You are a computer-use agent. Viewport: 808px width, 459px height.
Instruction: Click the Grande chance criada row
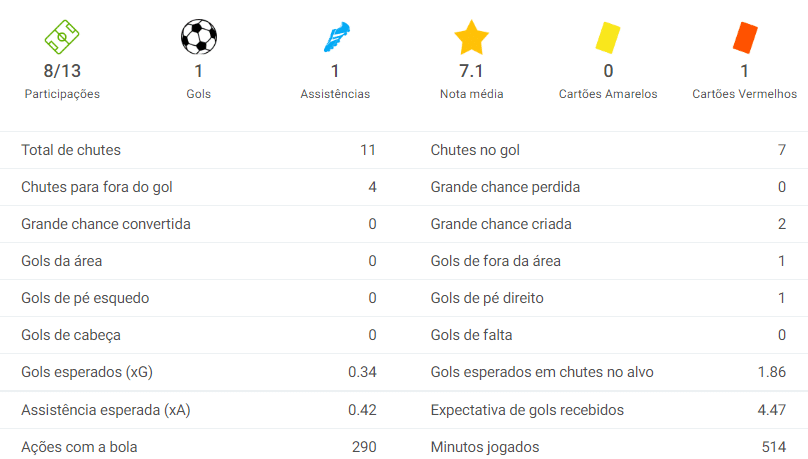coord(608,224)
